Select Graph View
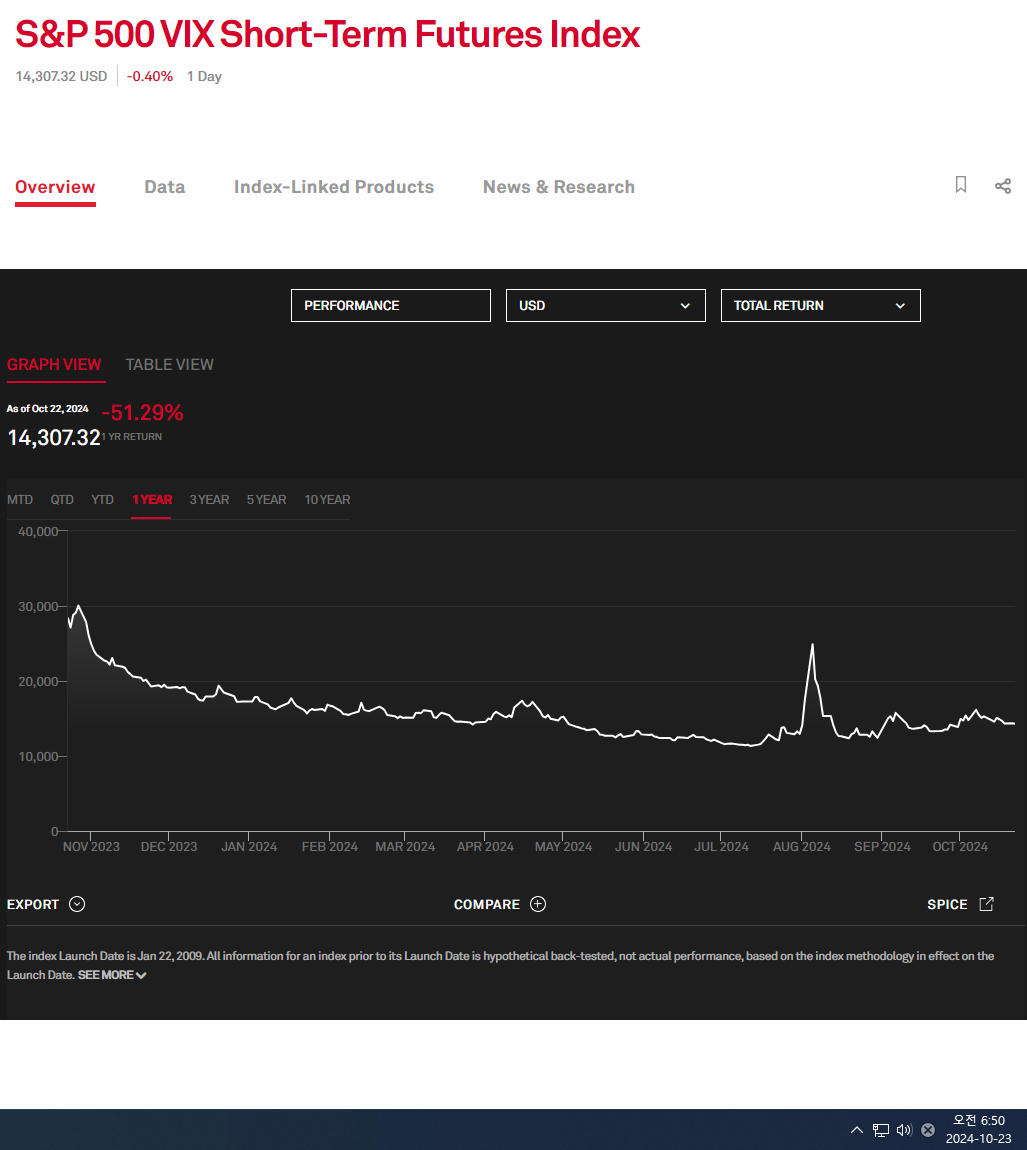Image resolution: width=1027 pixels, height=1150 pixels. (x=54, y=365)
